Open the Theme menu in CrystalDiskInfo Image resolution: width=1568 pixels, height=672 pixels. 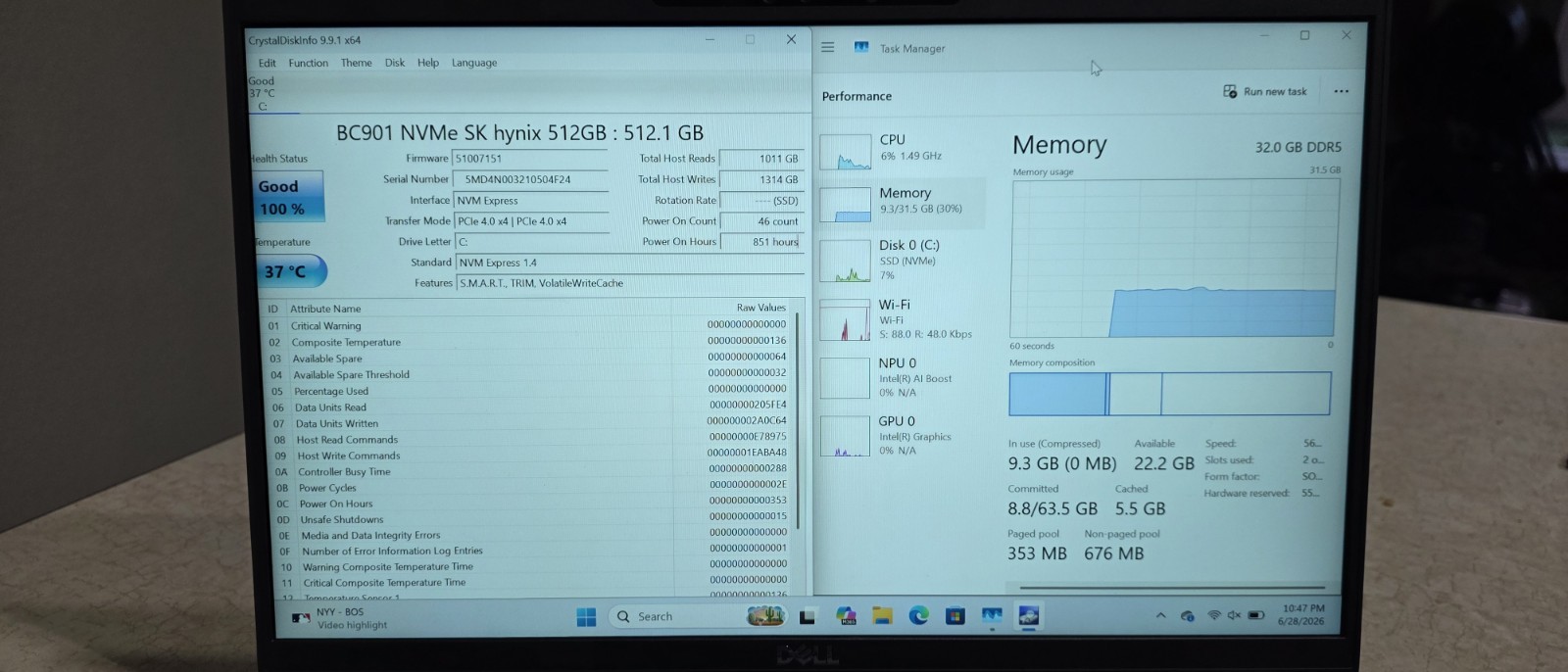[356, 63]
